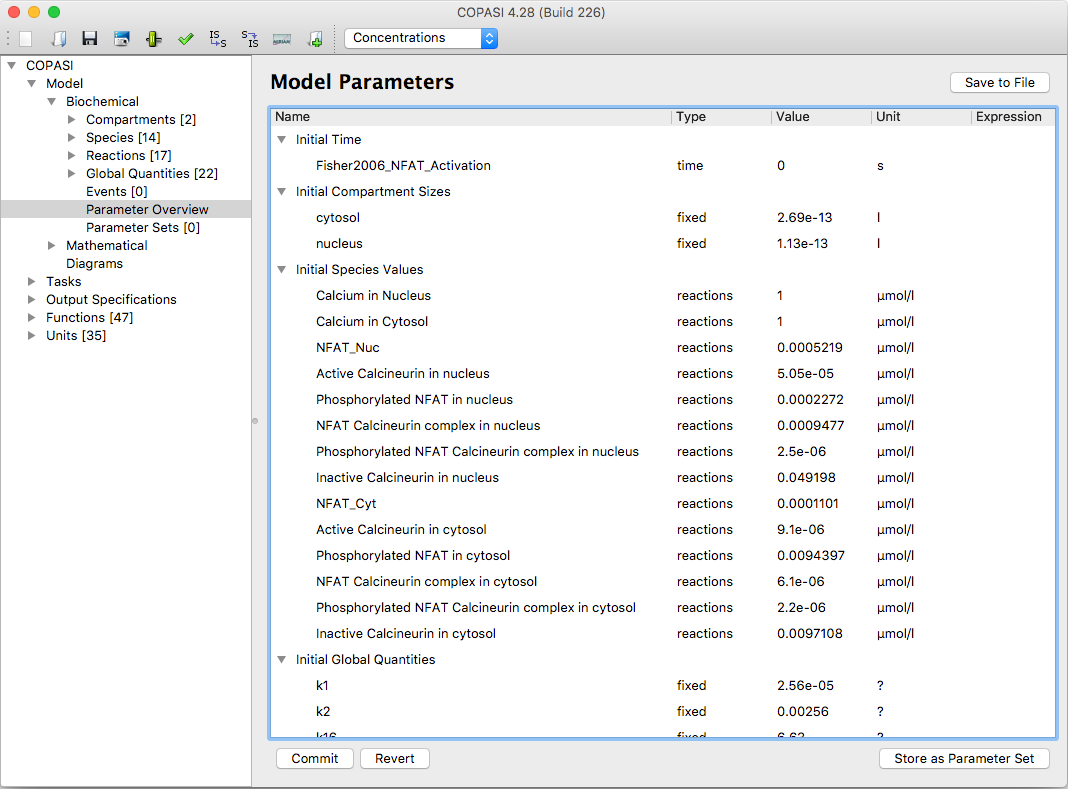Click the Commit button

315,758
